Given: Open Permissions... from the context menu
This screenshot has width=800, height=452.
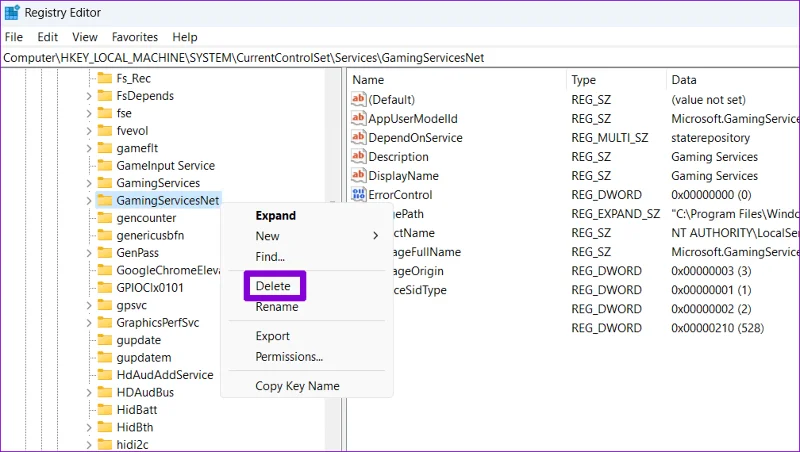Looking at the screenshot, I should (289, 356).
